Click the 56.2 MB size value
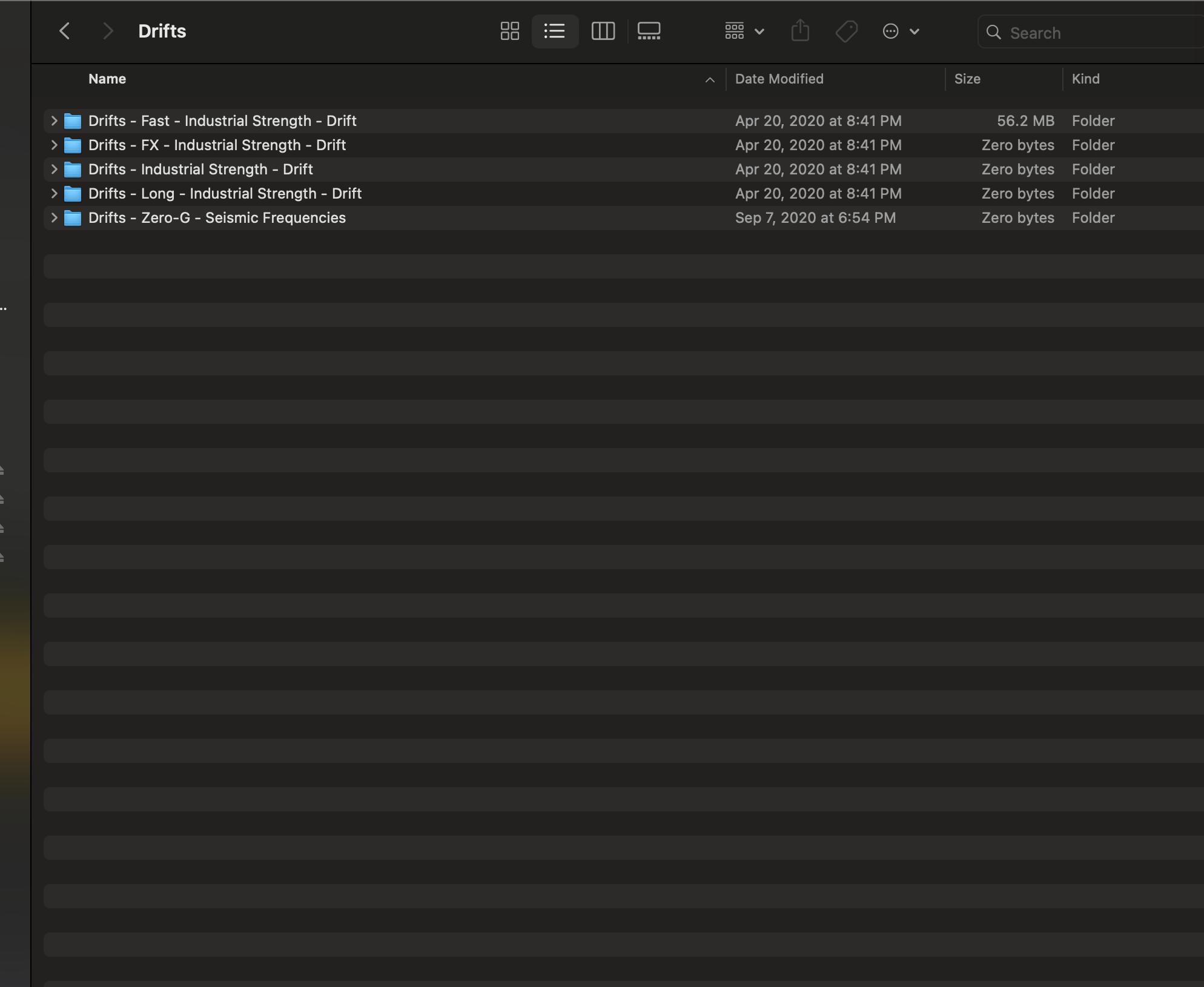Image resolution: width=1204 pixels, height=987 pixels. (x=1025, y=120)
